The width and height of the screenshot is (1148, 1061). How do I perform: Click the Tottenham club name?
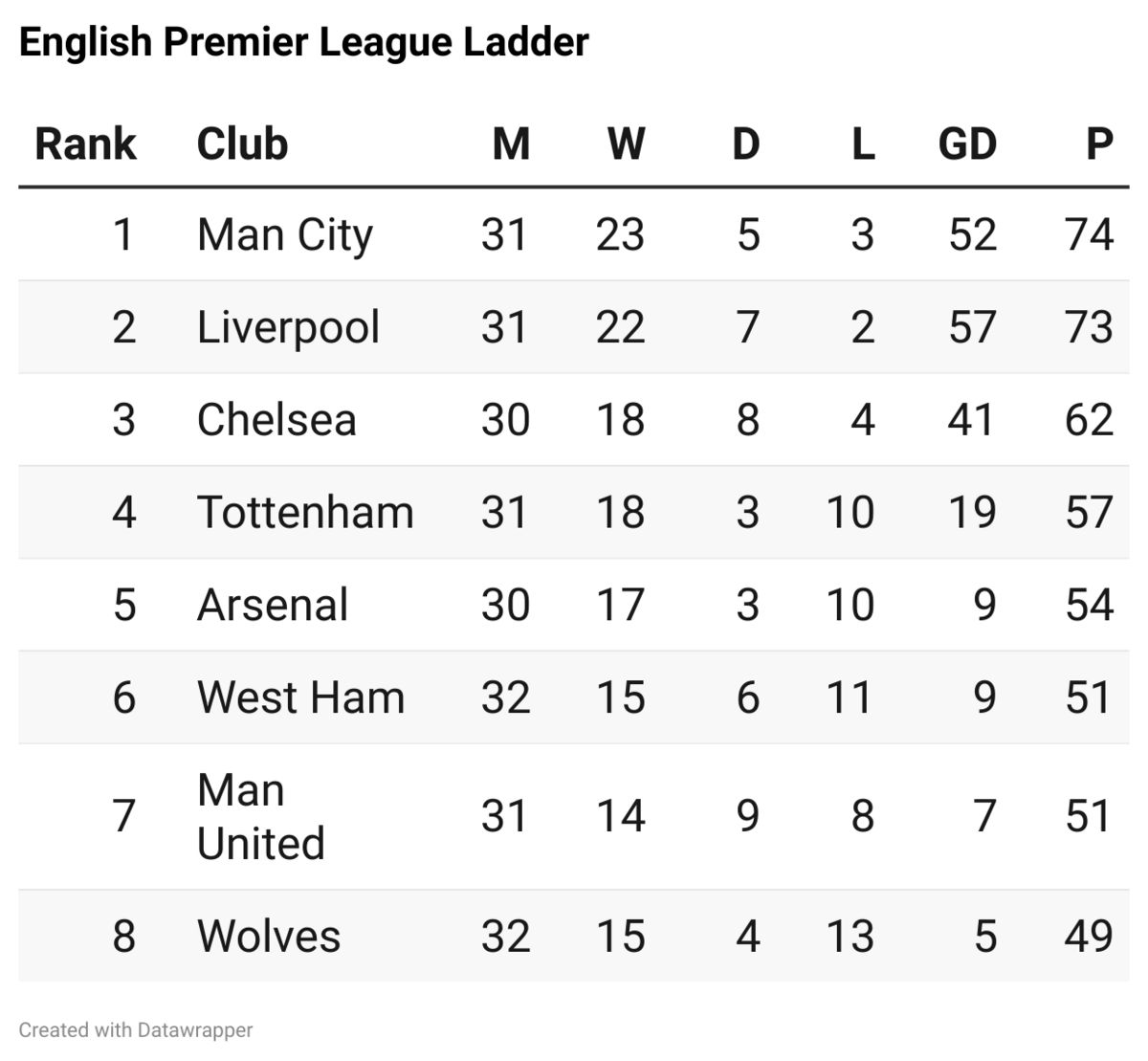coord(305,513)
